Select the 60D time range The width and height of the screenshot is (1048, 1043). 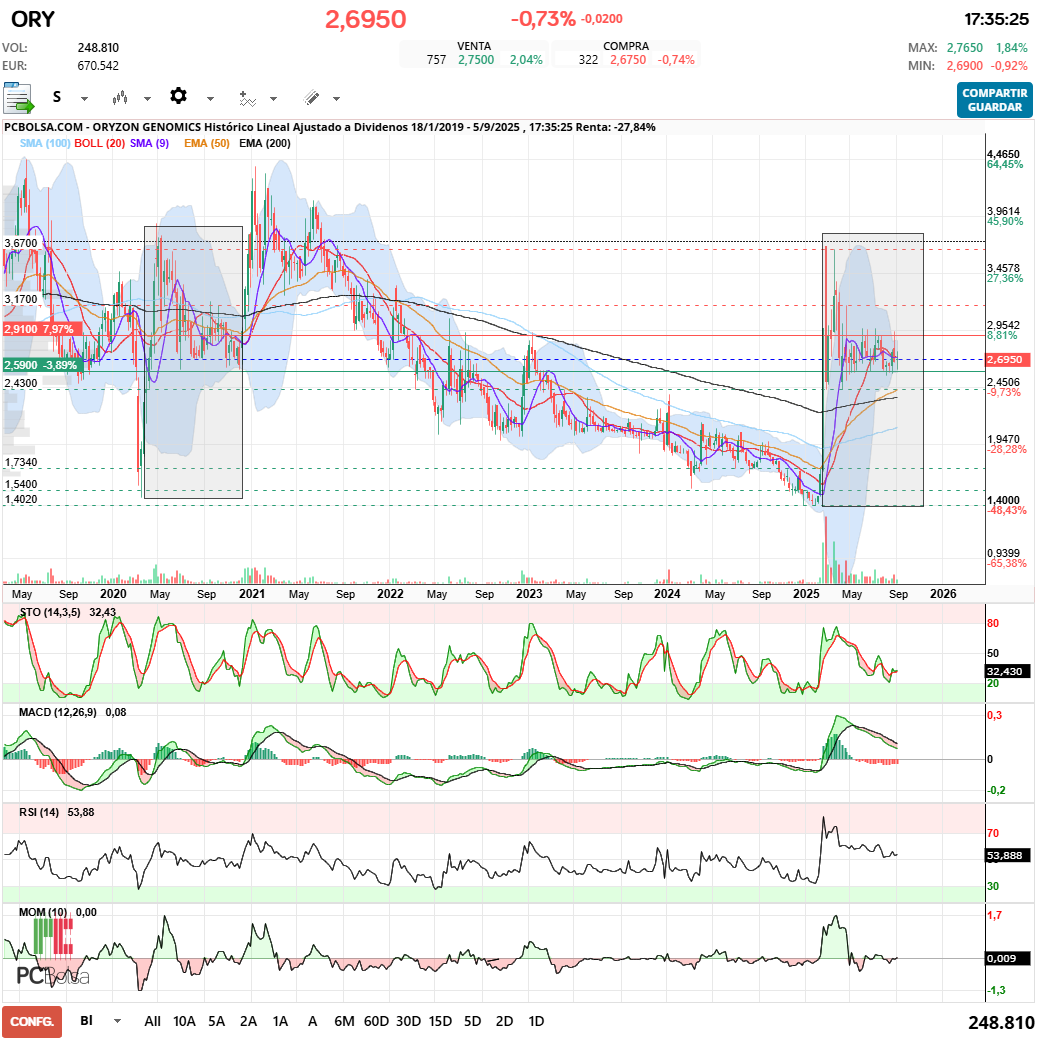376,1021
